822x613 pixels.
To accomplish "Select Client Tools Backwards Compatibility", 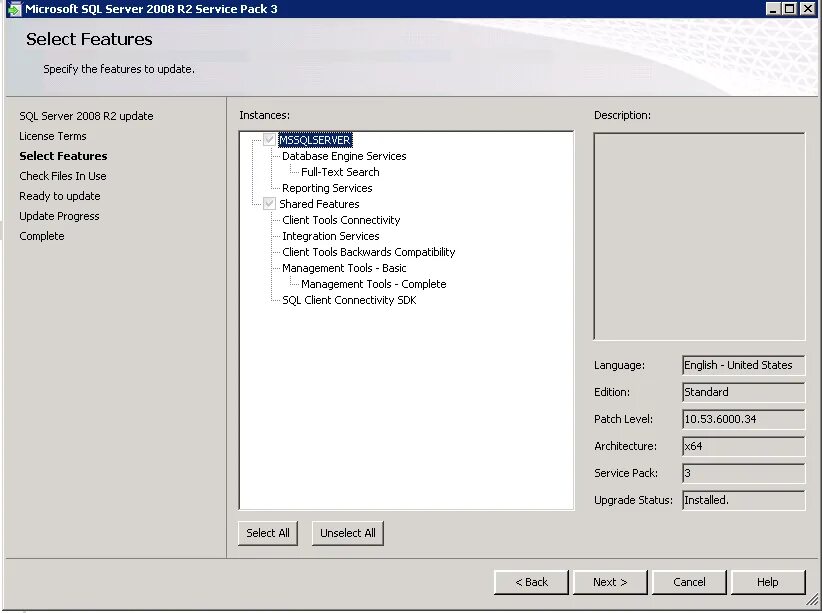I will click(369, 252).
